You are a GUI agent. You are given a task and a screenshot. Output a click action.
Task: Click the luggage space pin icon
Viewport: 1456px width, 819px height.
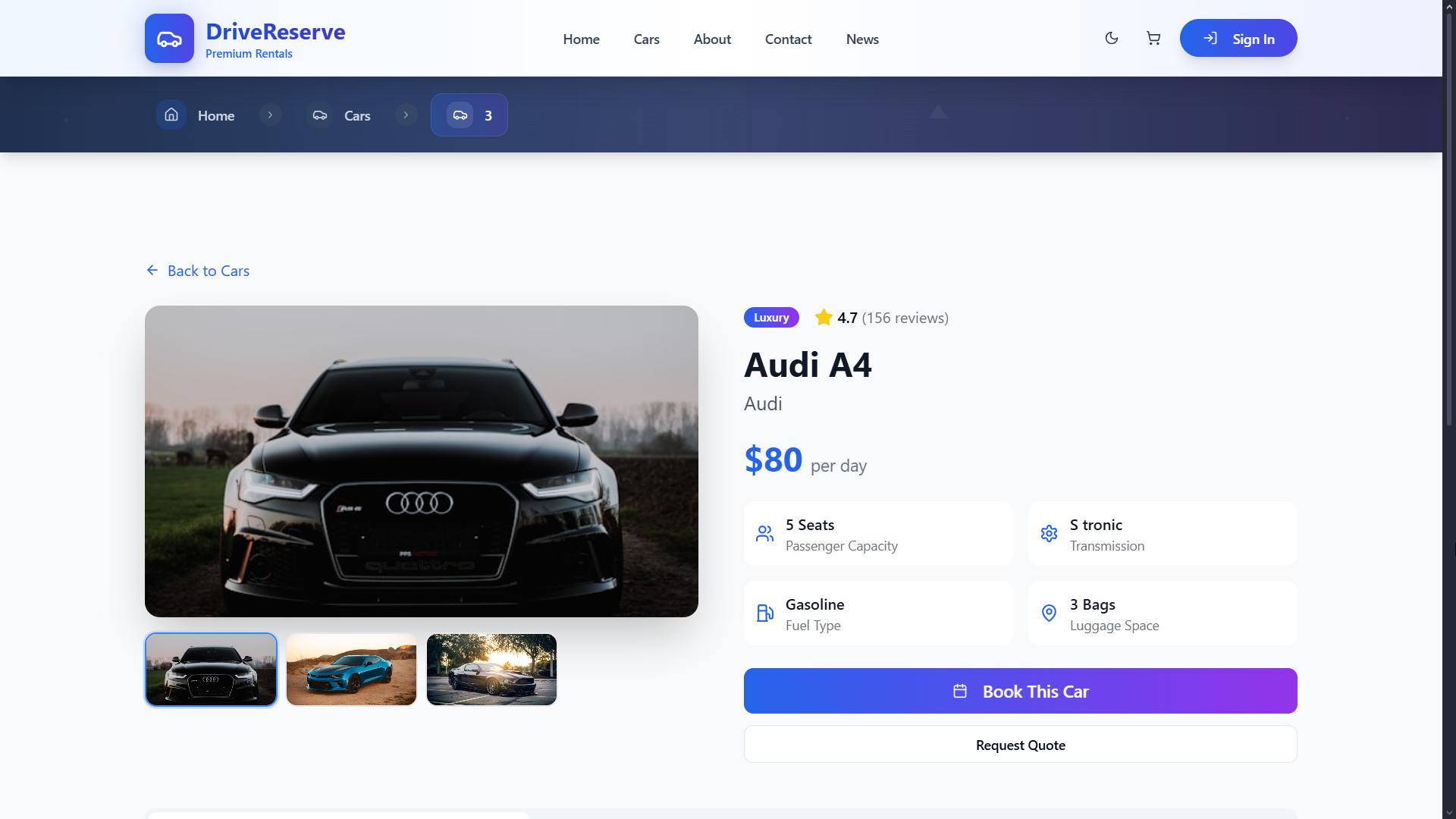point(1049,613)
